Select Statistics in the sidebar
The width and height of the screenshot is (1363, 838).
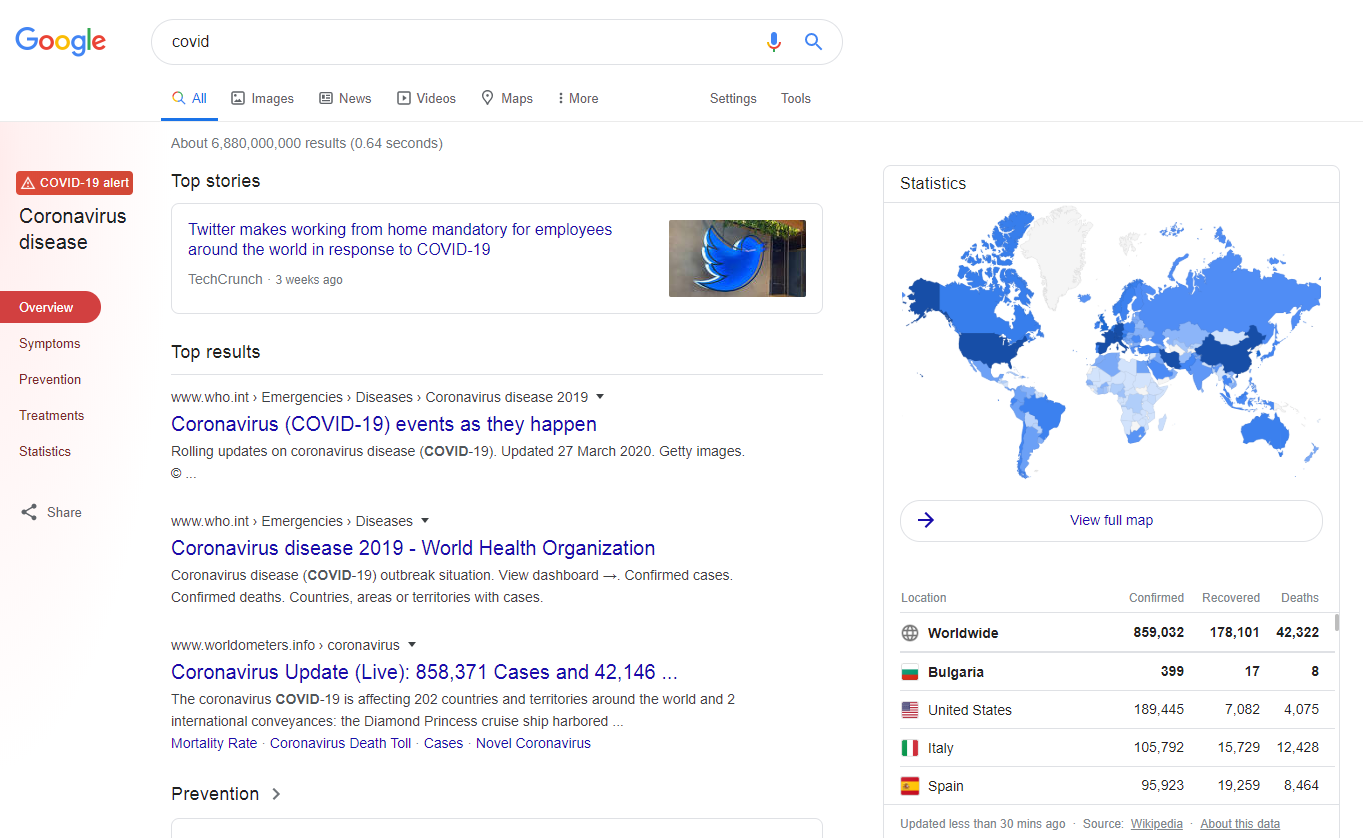tap(45, 451)
